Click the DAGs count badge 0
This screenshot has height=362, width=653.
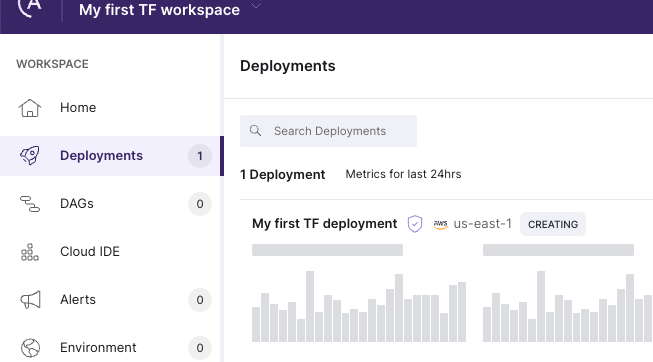coord(200,204)
